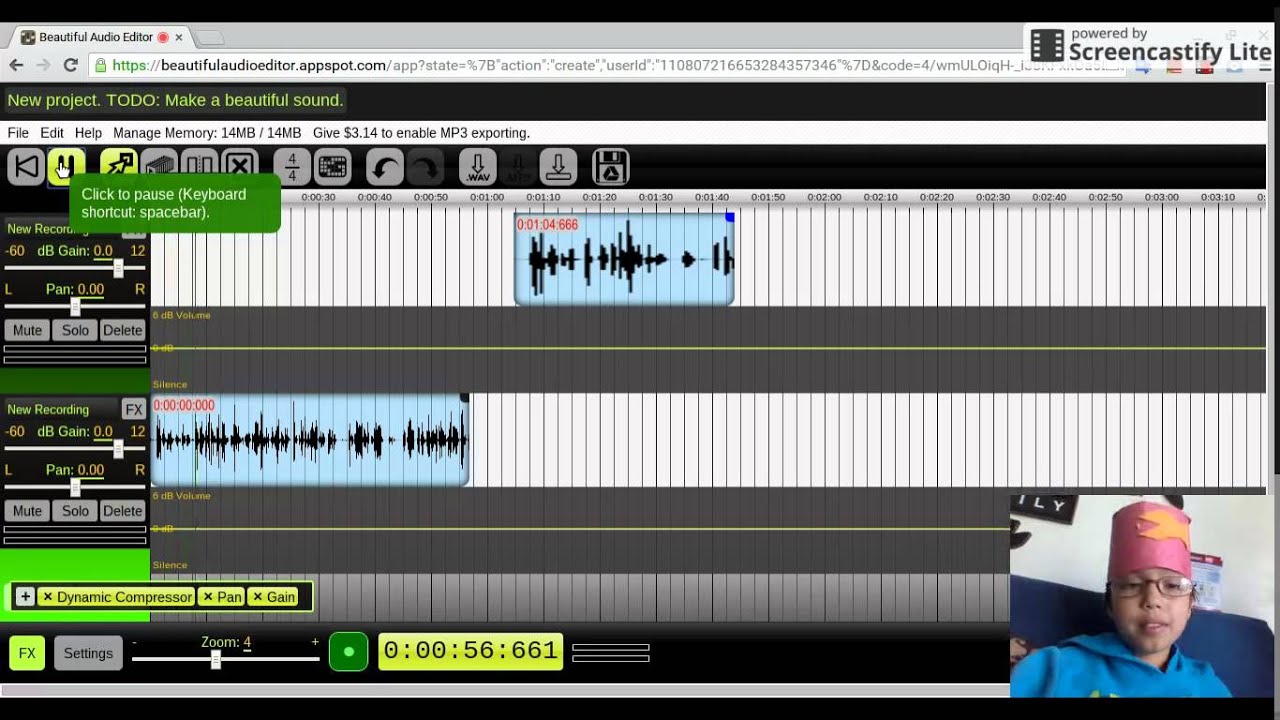
Task: Click the green FX button at bottom
Action: (27, 653)
